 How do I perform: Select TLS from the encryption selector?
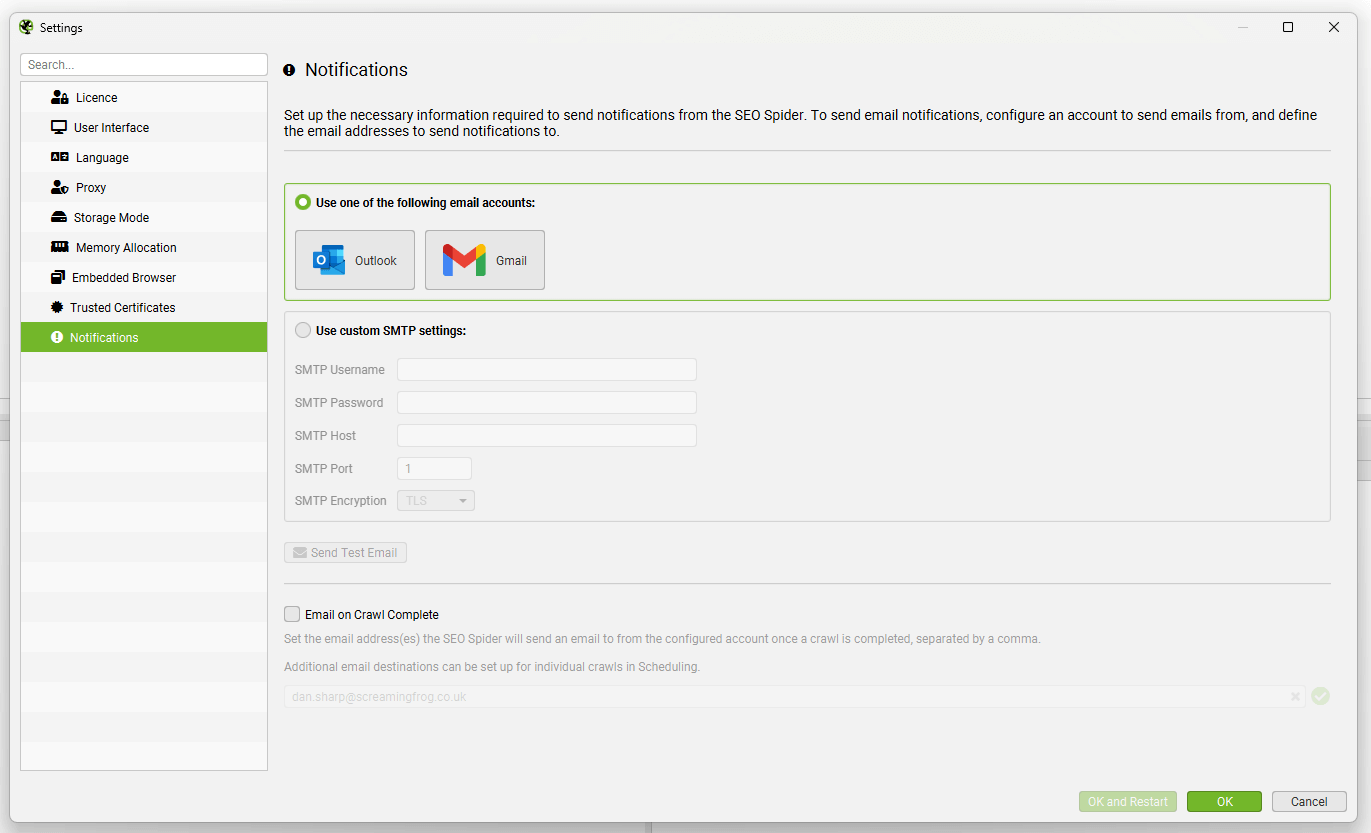[x=435, y=500]
